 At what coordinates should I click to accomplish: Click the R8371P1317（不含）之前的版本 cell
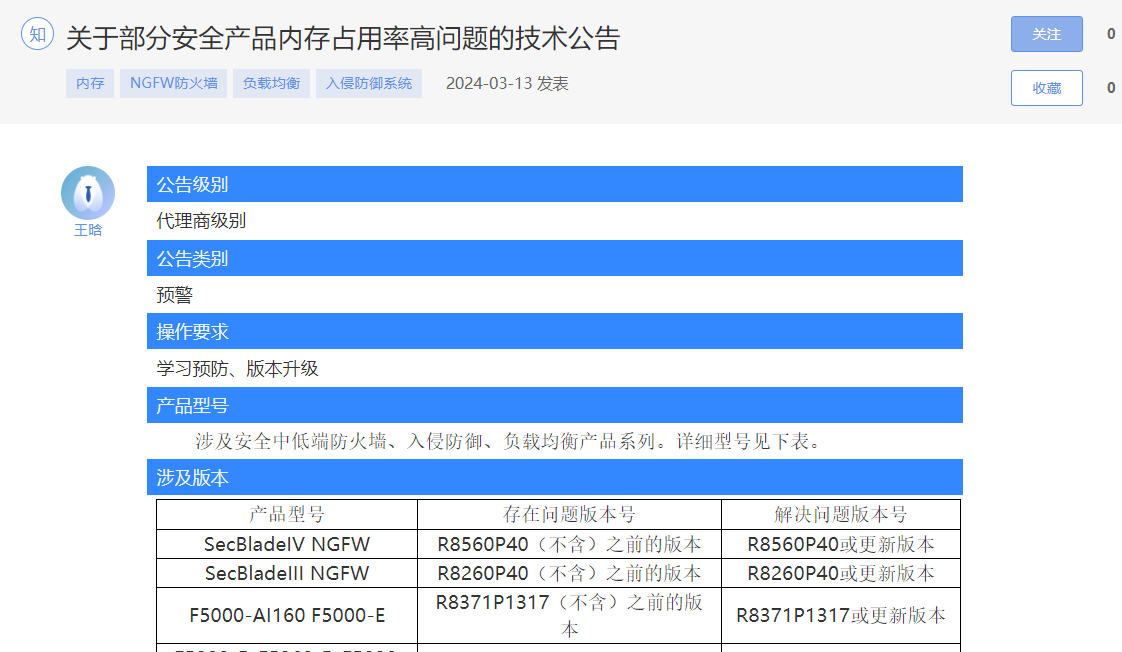pos(569,615)
